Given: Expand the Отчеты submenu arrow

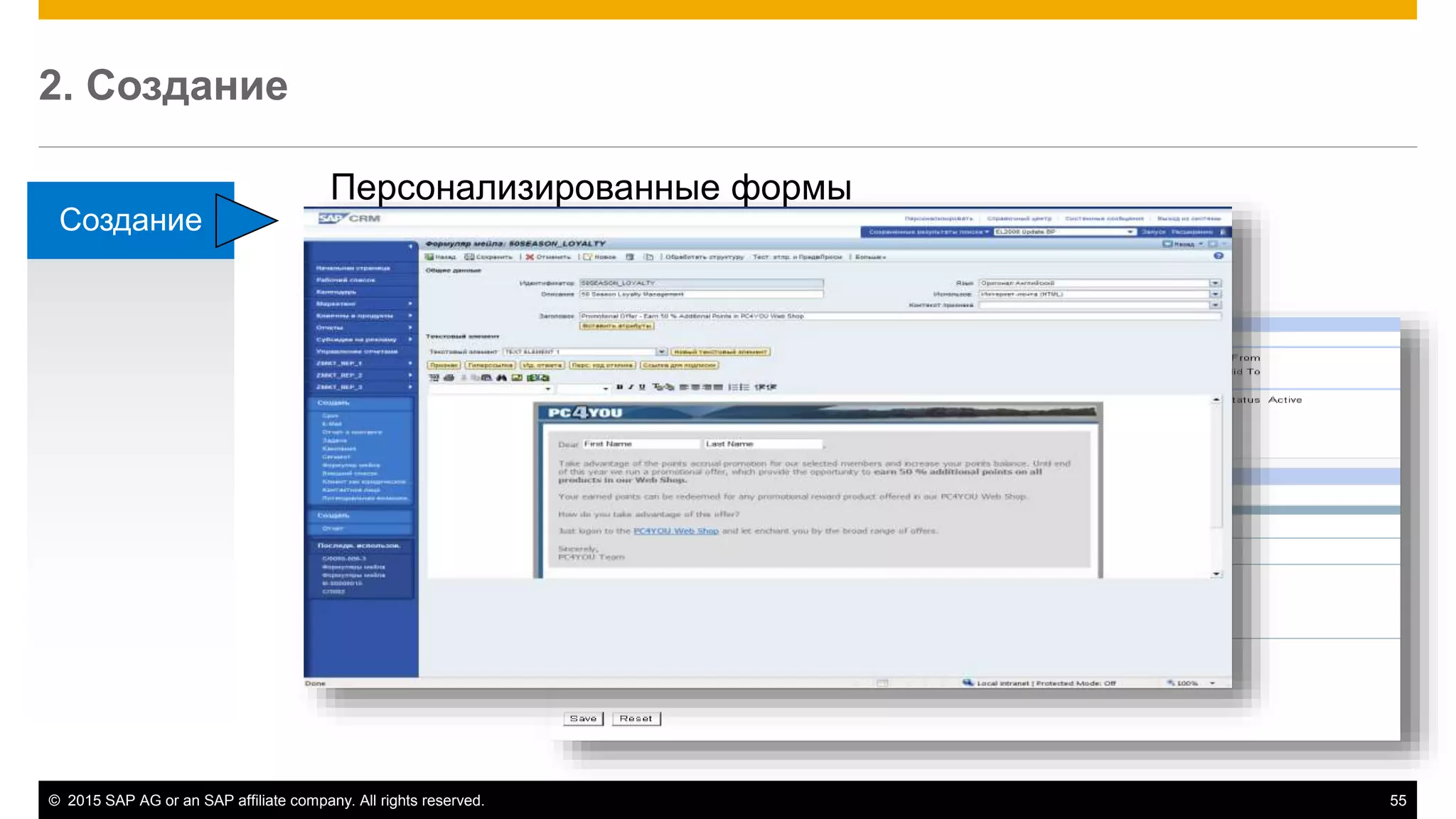Looking at the screenshot, I should (410, 327).
